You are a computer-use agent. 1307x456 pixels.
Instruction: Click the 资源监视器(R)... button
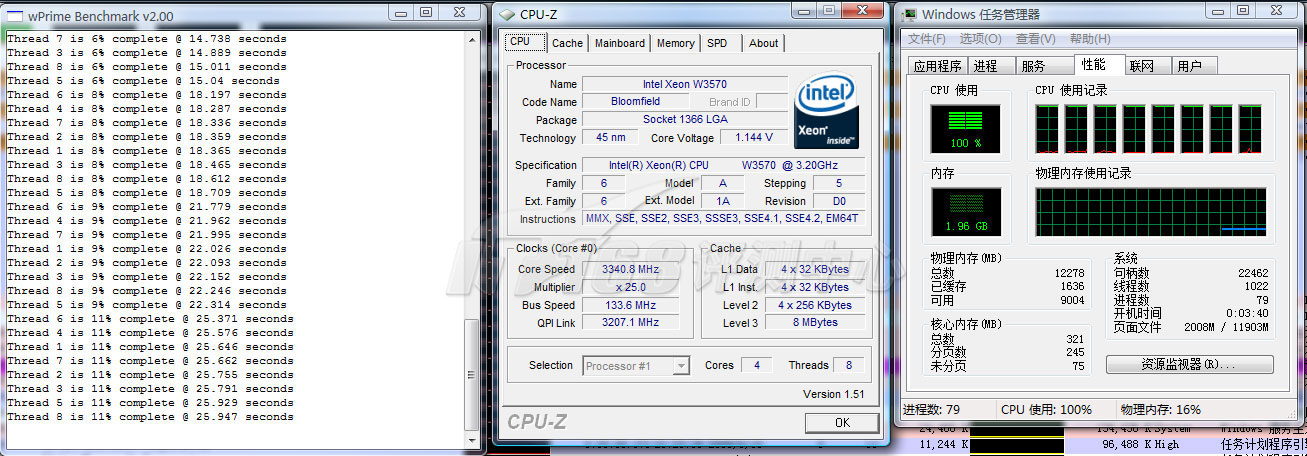pos(1189,365)
